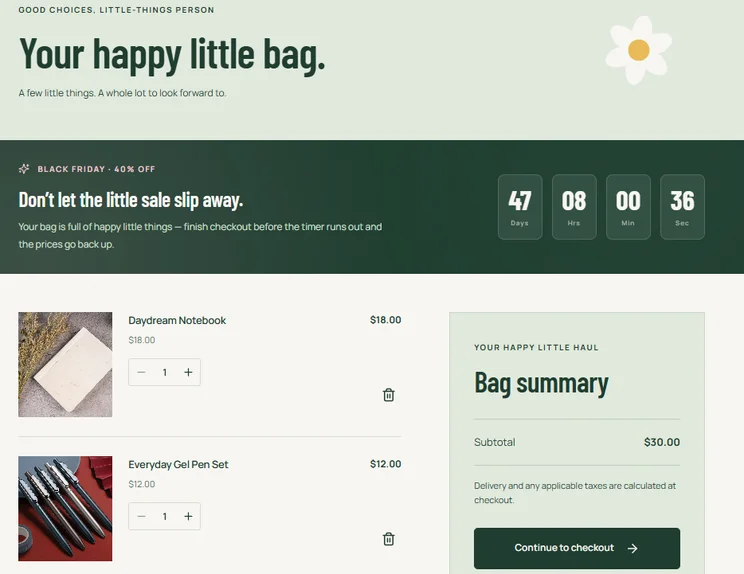
Task: Click "A few little things" subtitle
Action: coord(122,93)
